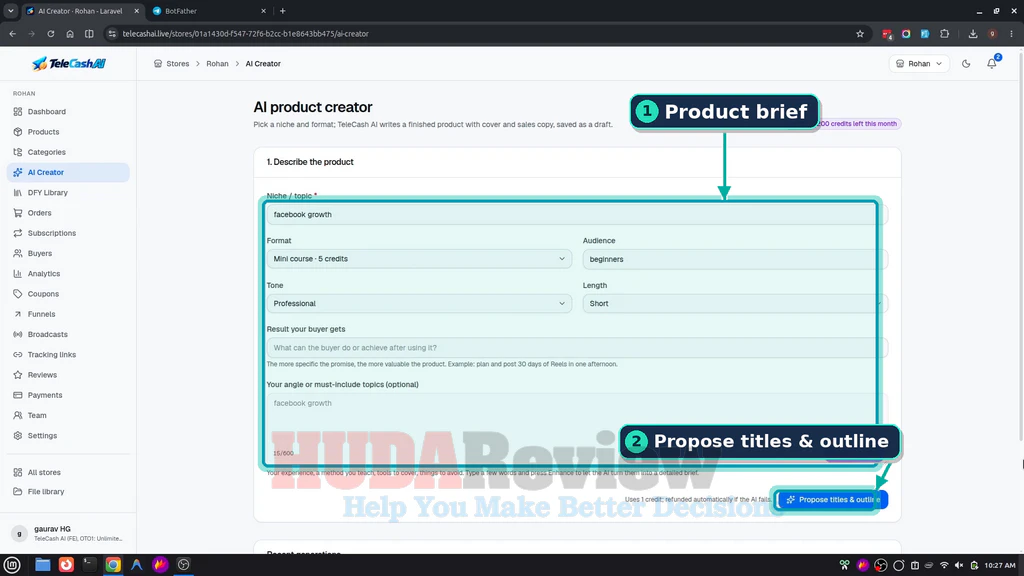
Task: Open Rohan breadcrumb link
Action: pos(217,64)
